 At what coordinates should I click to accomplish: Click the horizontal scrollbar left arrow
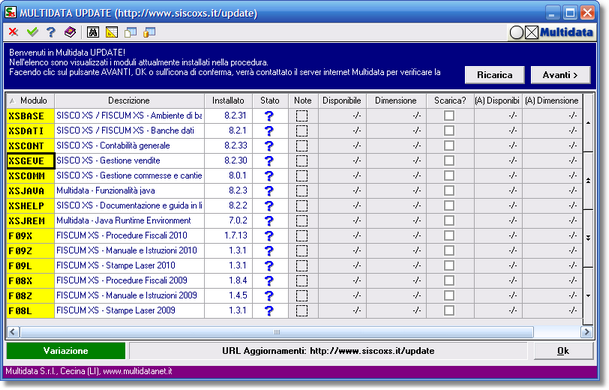12,332
